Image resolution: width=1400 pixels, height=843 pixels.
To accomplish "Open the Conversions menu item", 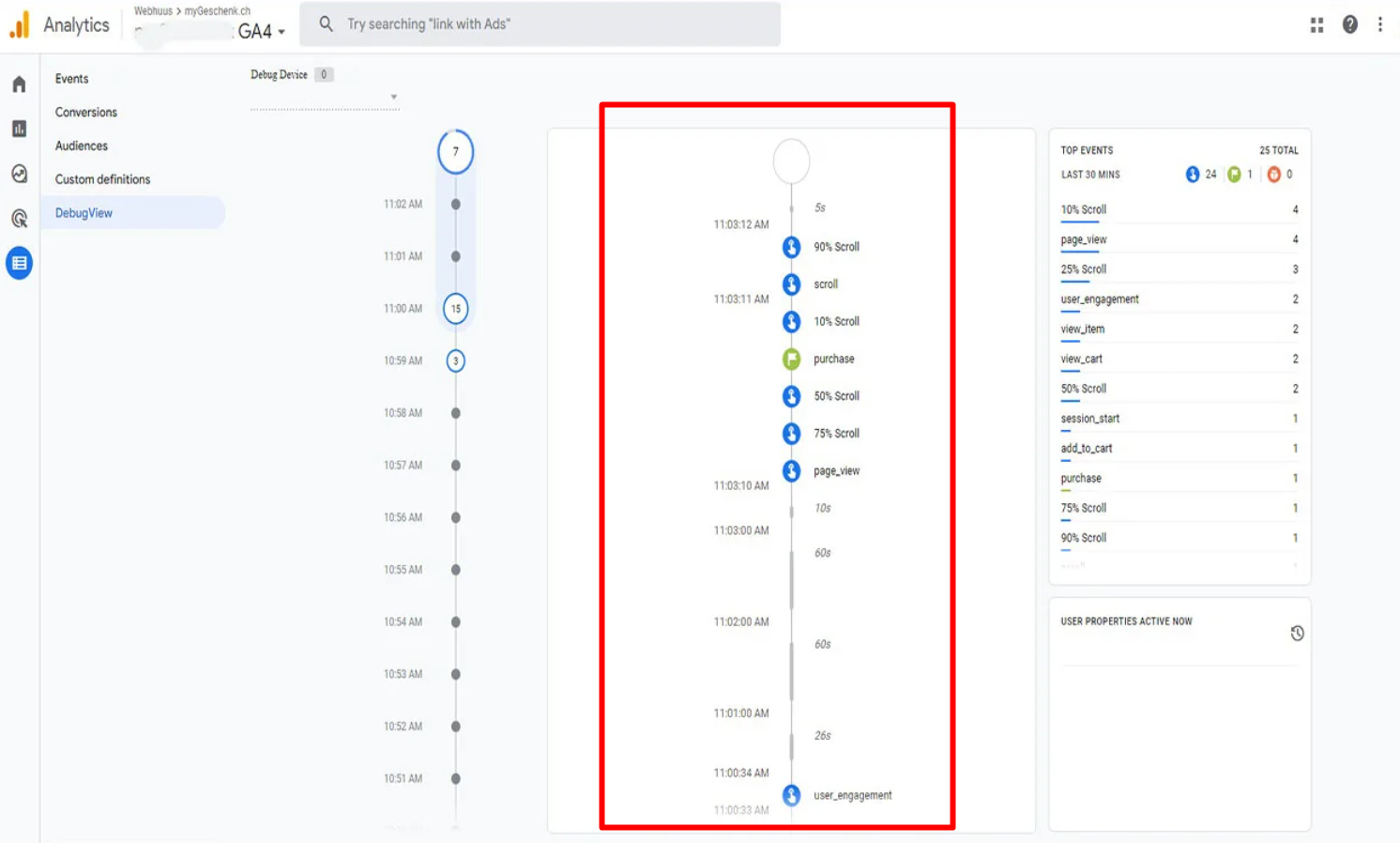I will coord(86,113).
